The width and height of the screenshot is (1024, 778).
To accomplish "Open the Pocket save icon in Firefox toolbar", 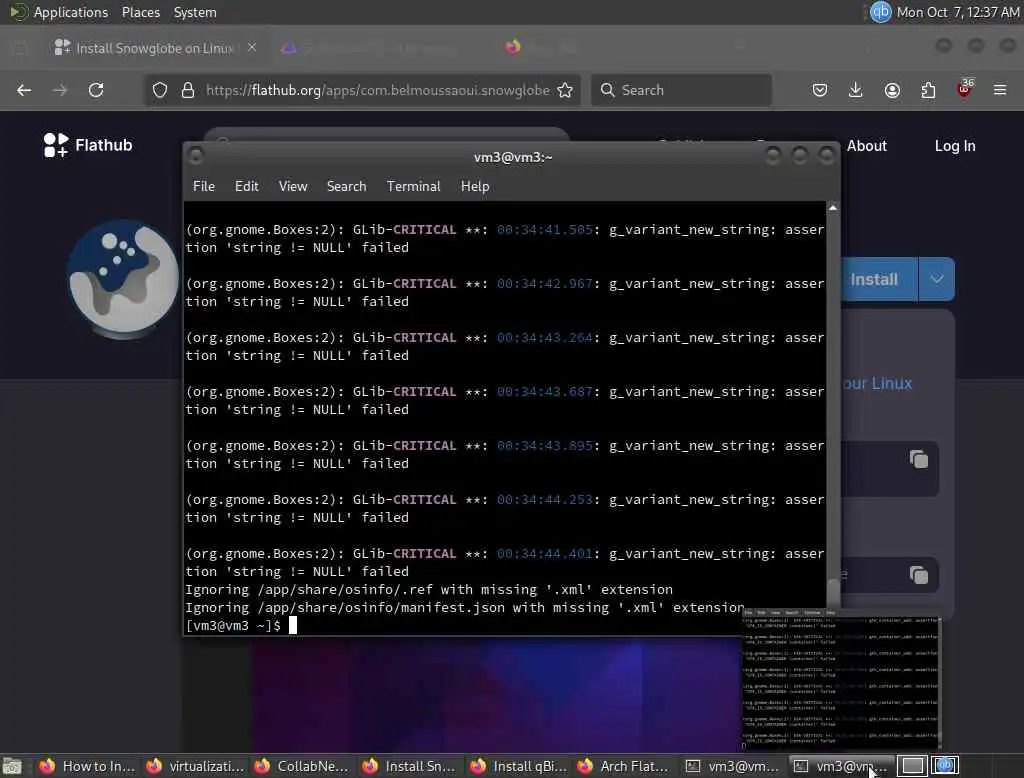I will [820, 90].
